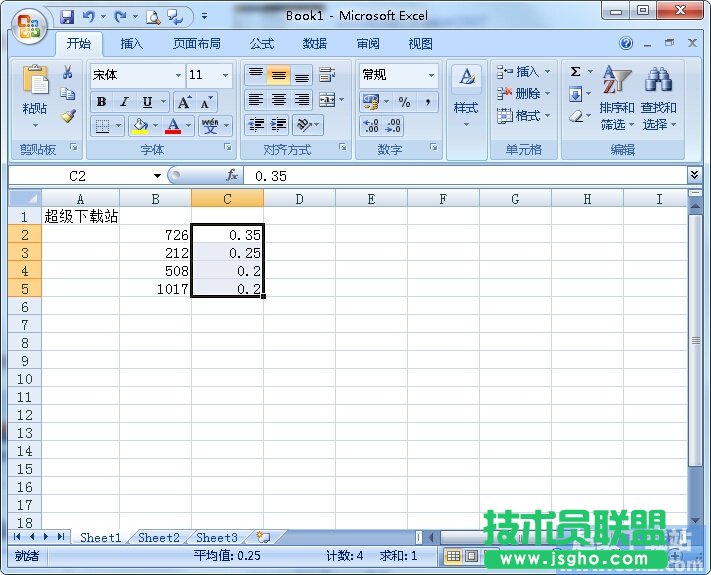This screenshot has width=711, height=575.
Task: Click the Merge and Center icon
Action: pos(326,101)
